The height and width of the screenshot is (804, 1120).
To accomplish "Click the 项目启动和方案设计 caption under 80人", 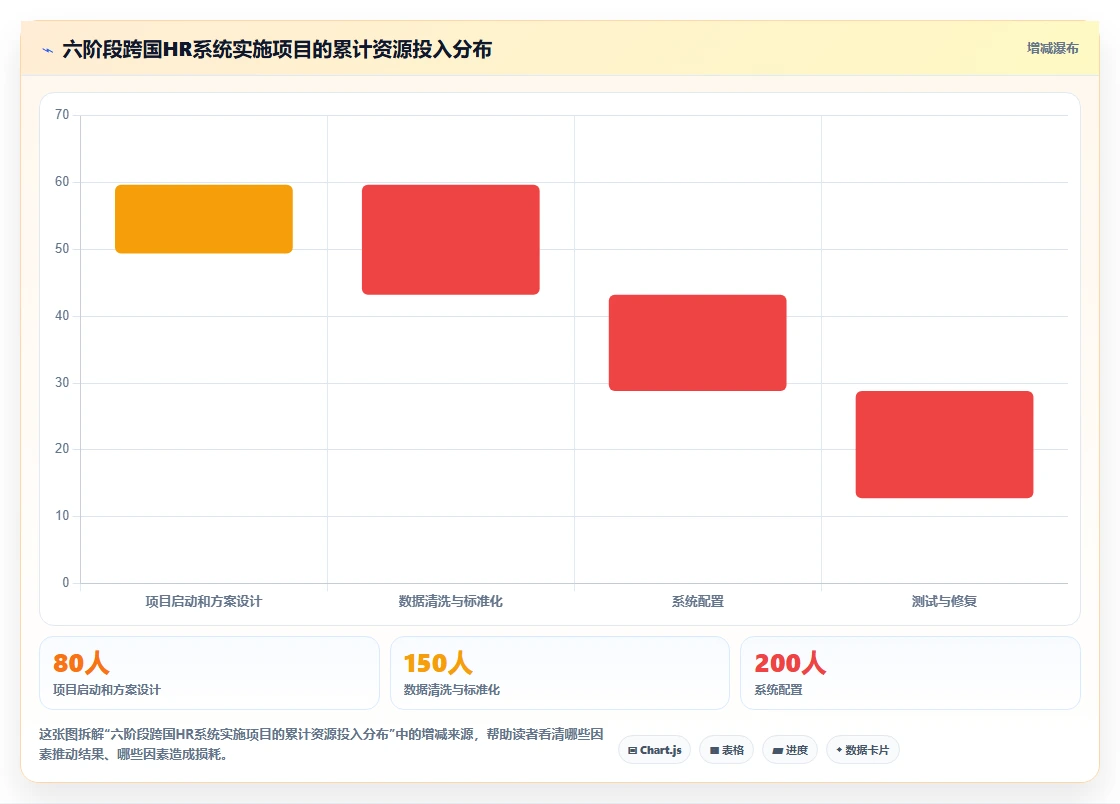I will coord(106,690).
